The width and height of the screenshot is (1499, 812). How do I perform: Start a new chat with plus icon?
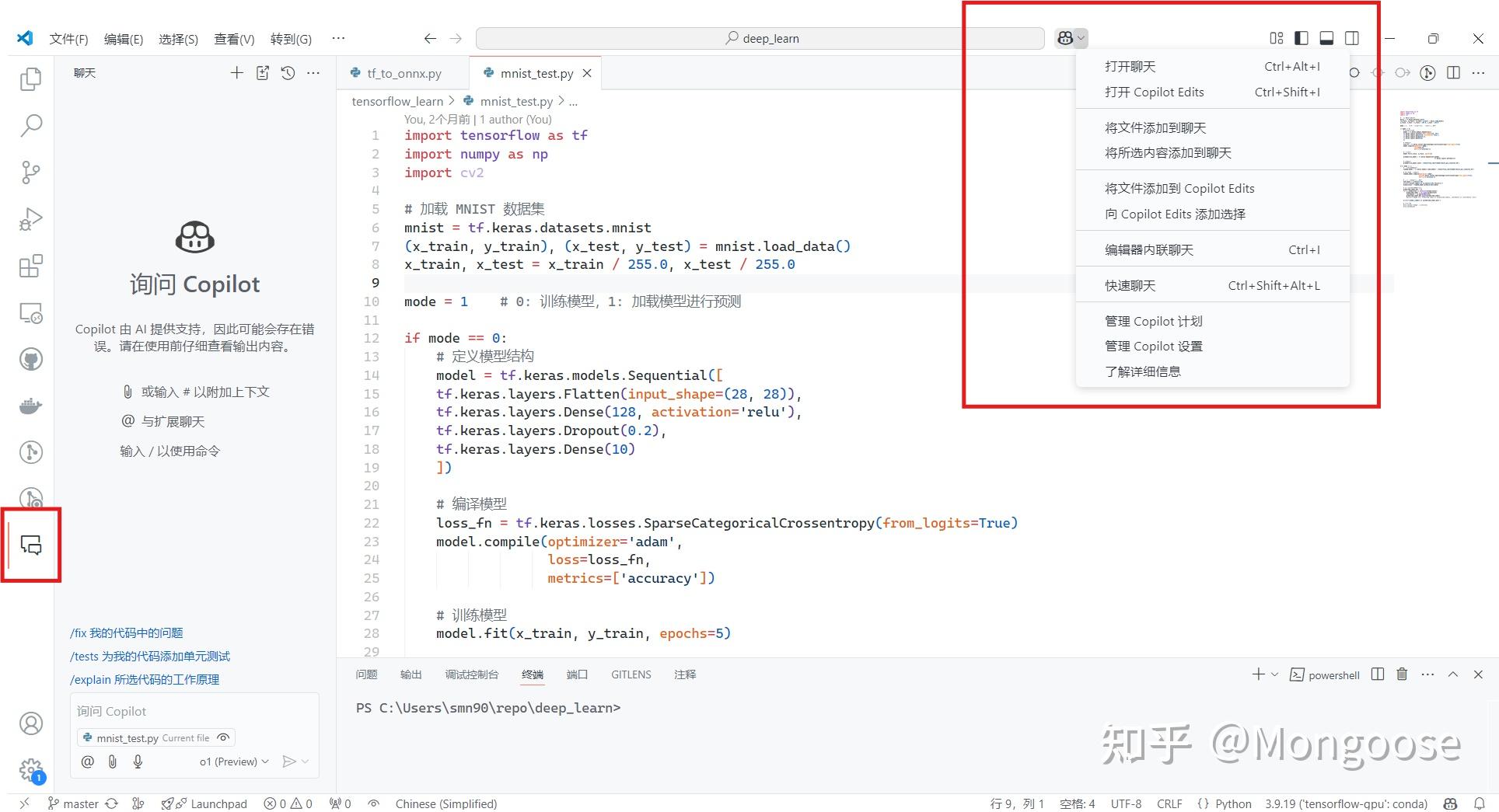(237, 73)
